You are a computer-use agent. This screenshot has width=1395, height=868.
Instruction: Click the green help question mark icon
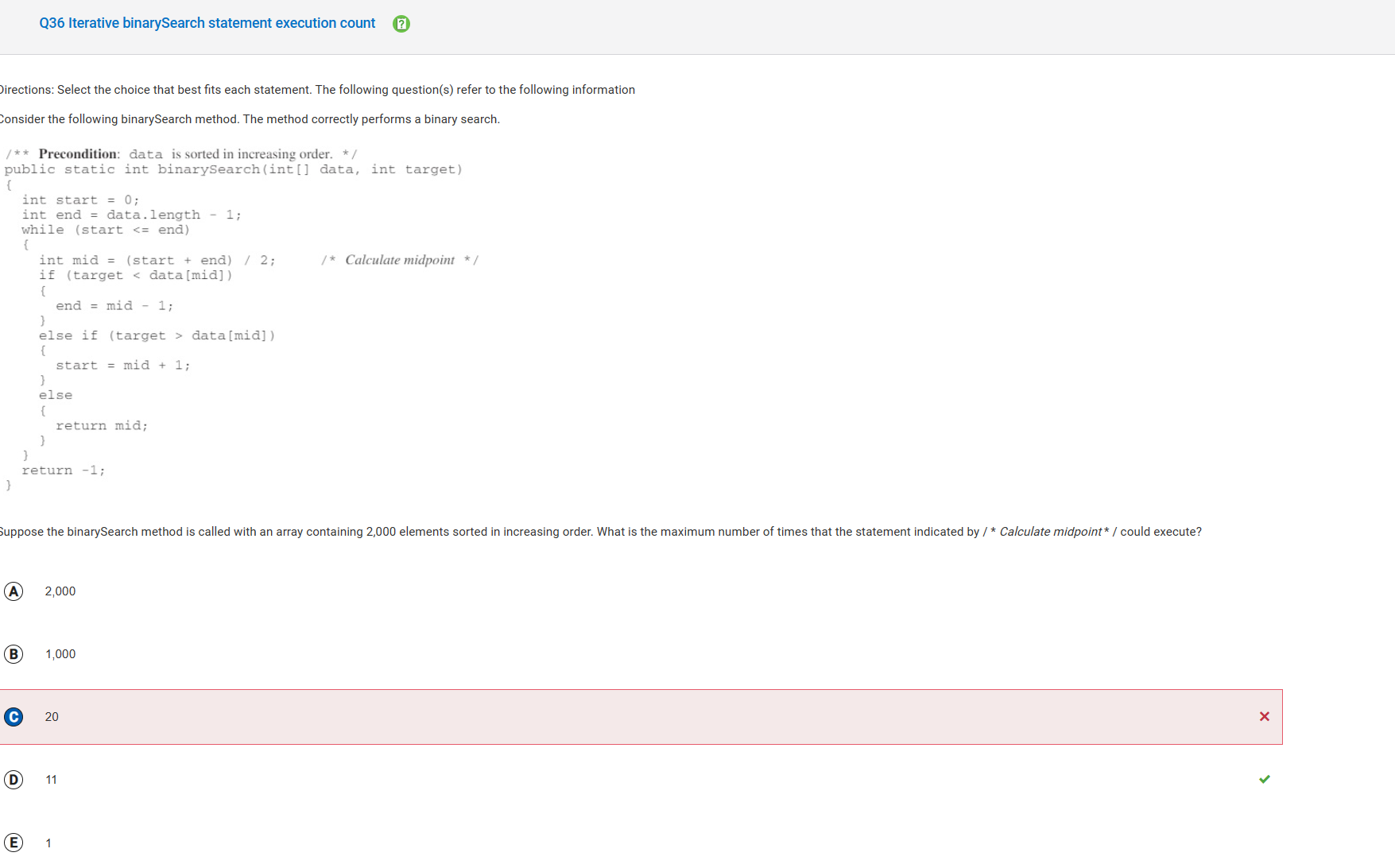pos(401,24)
